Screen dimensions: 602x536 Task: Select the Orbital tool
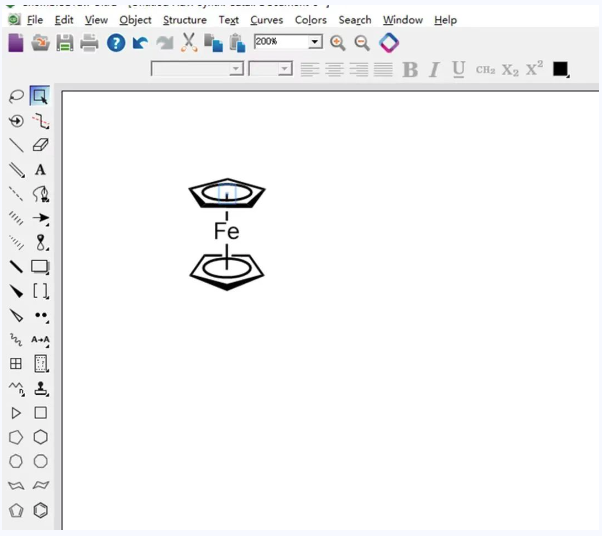point(41,242)
